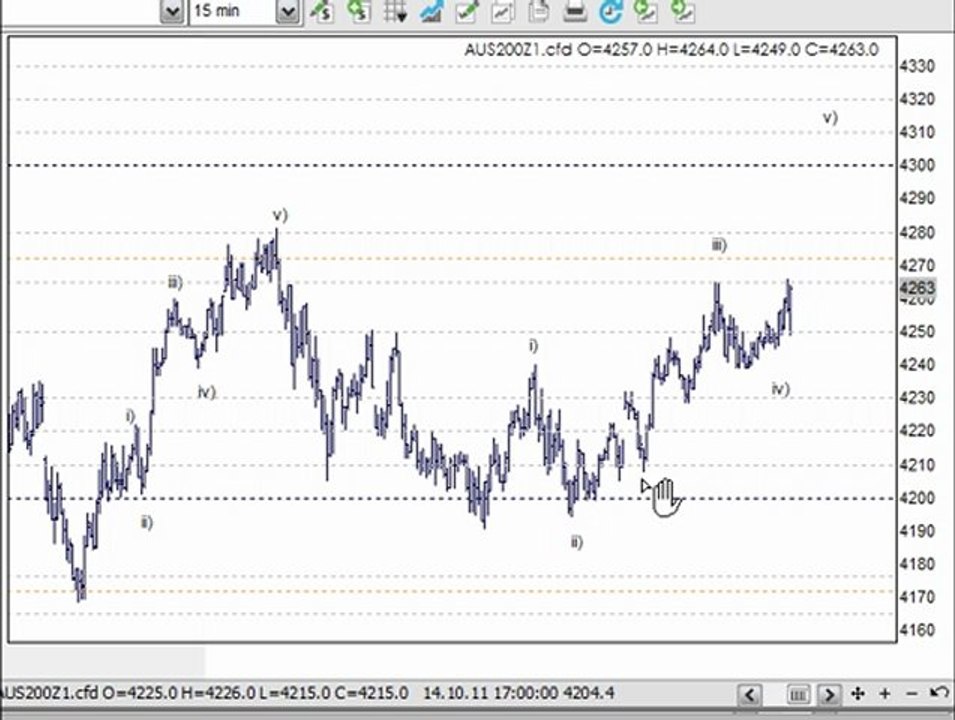Open the grid options toolbar icon
The height and width of the screenshot is (720, 955).
[395, 11]
